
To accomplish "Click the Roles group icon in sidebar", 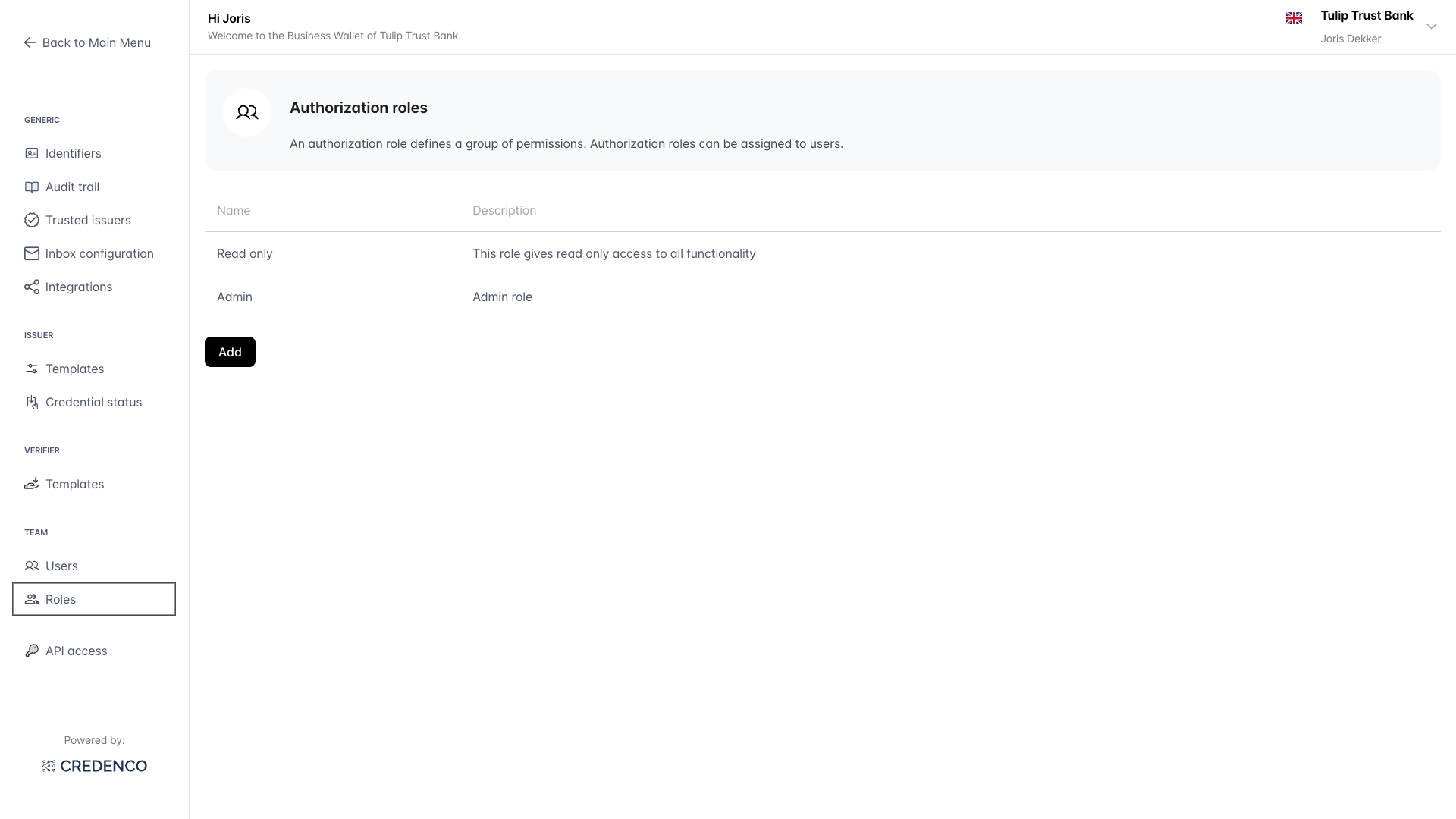I will 32,599.
